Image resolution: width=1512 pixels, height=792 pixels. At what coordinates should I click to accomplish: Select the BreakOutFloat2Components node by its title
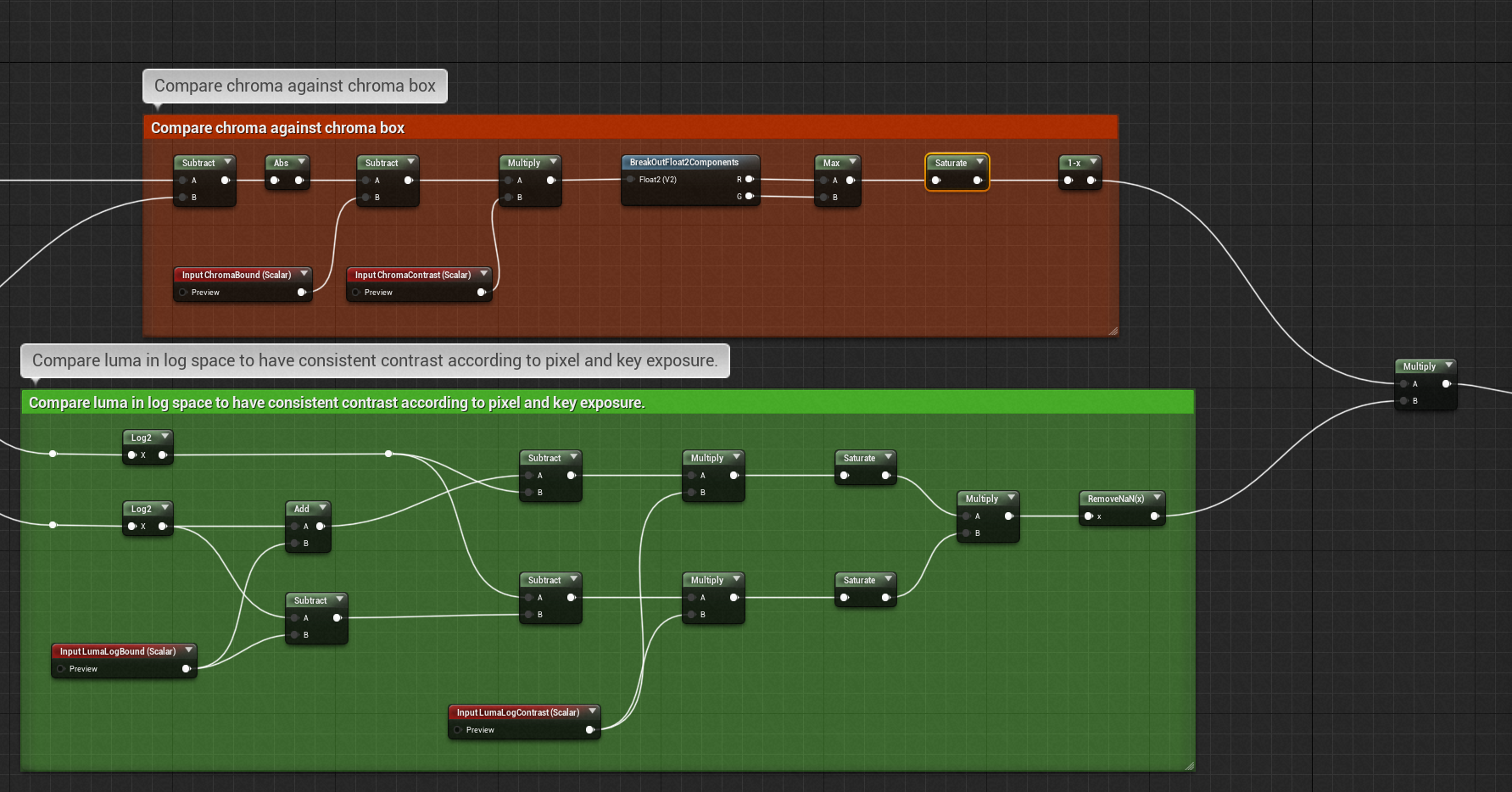683,162
